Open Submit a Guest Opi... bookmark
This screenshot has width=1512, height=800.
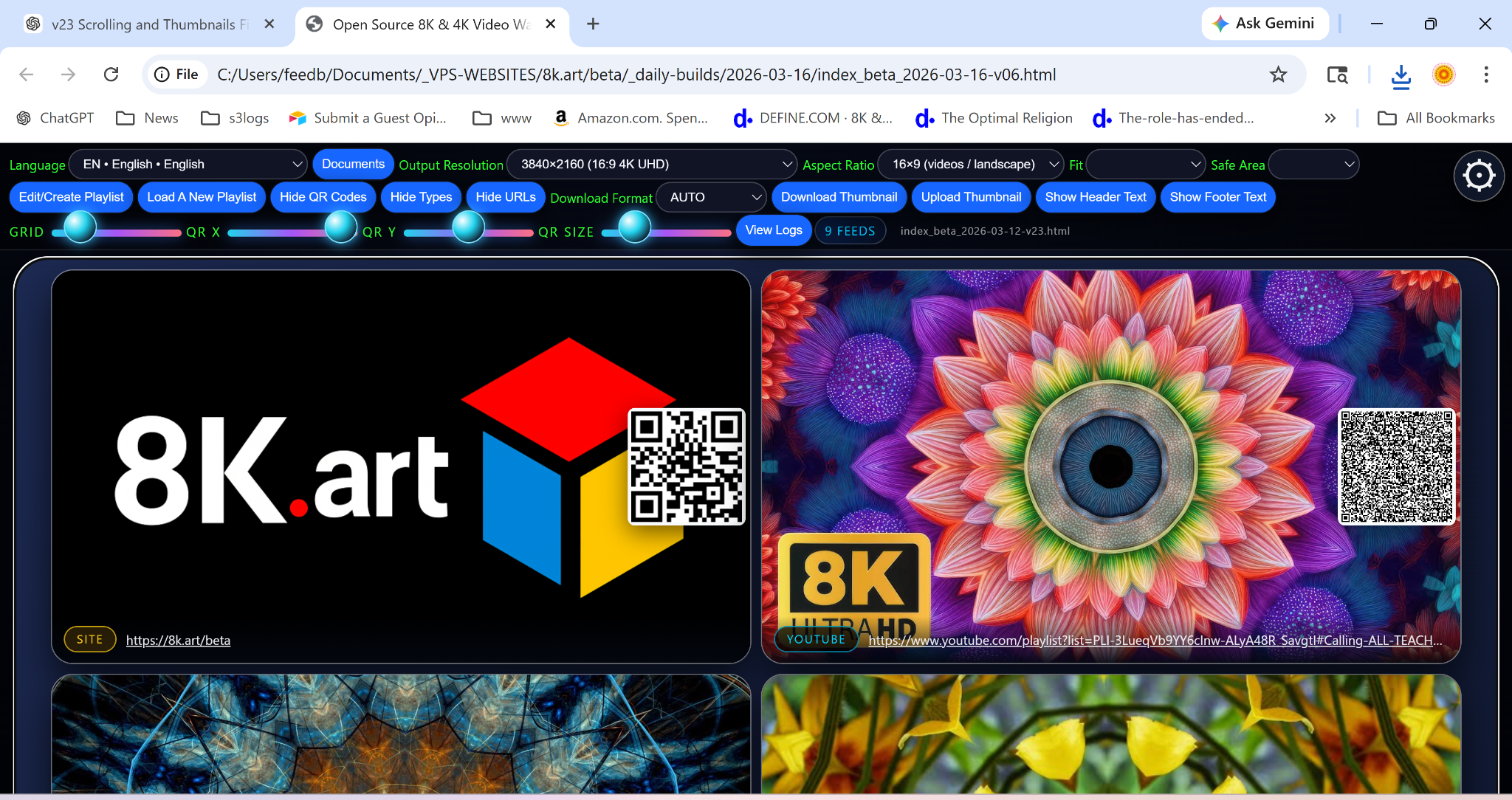pyautogui.click(x=368, y=118)
